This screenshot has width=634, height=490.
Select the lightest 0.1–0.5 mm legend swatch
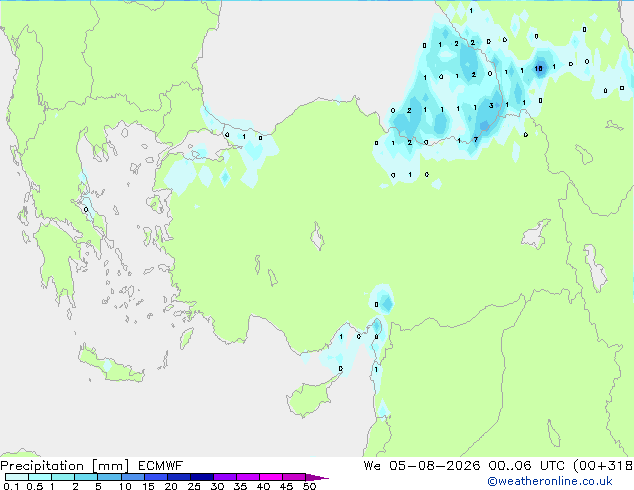17,477
